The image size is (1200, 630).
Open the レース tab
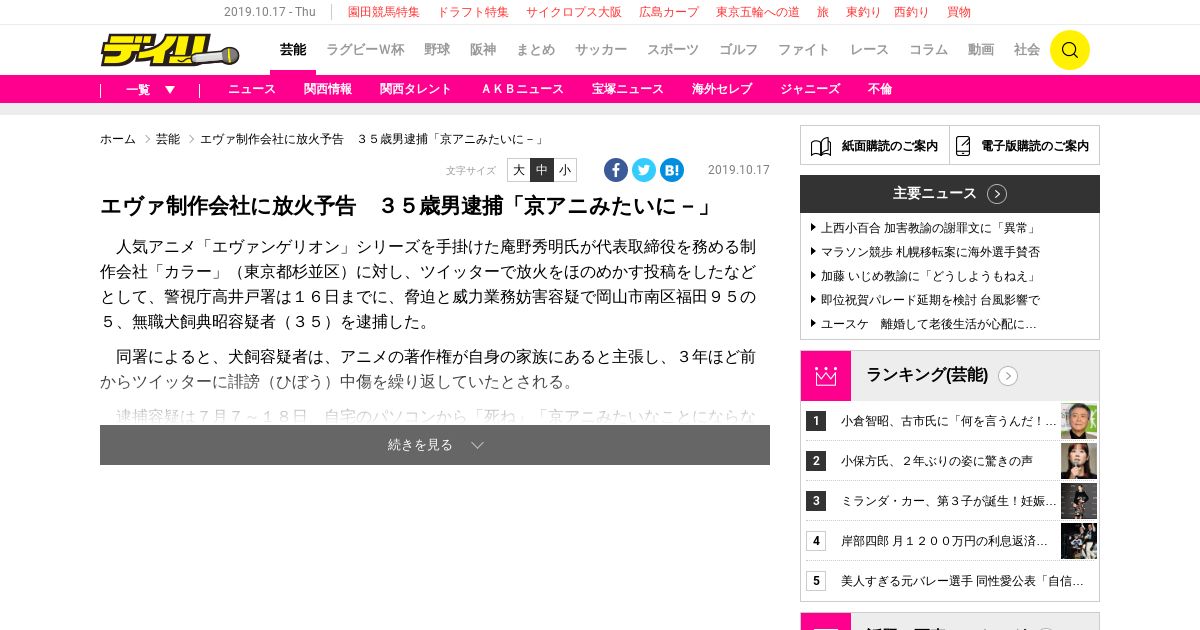coord(869,50)
